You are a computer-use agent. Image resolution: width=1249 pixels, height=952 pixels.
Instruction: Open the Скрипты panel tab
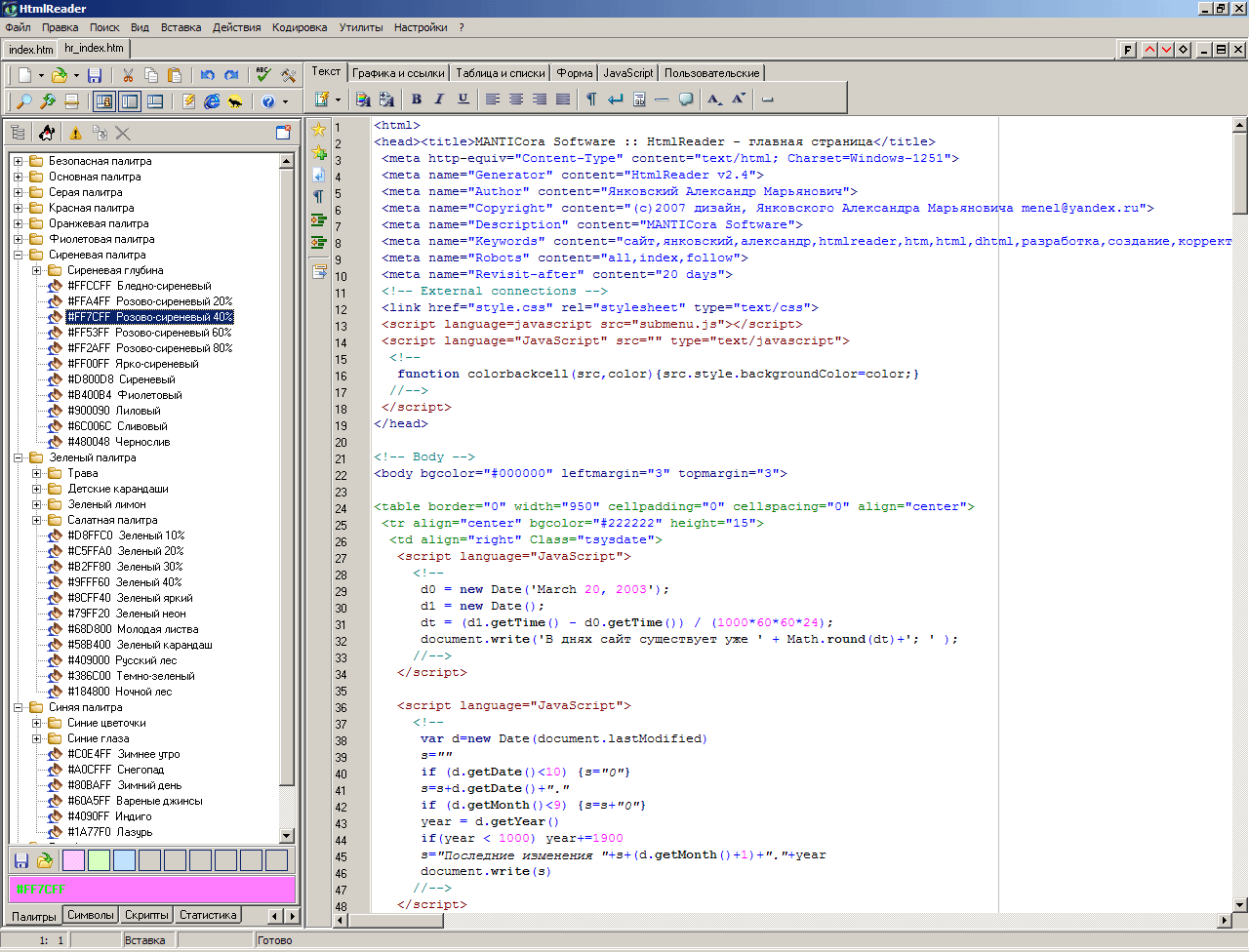[x=147, y=915]
